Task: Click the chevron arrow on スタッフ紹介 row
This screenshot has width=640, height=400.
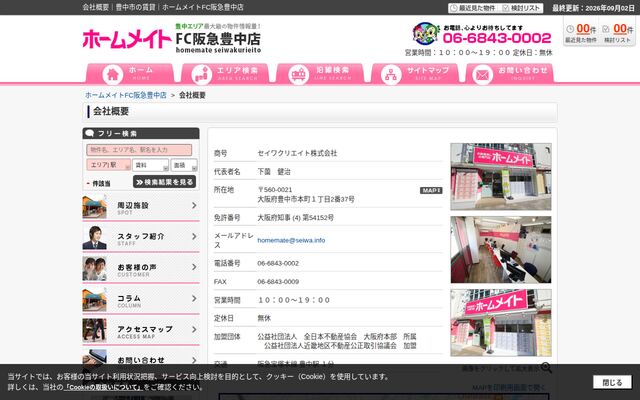Action: click(194, 236)
